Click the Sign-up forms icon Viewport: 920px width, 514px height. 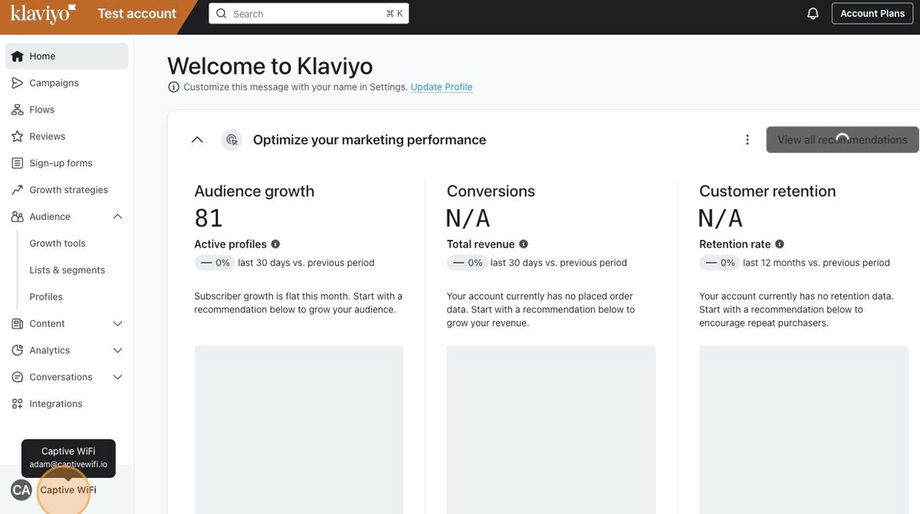[x=17, y=163]
